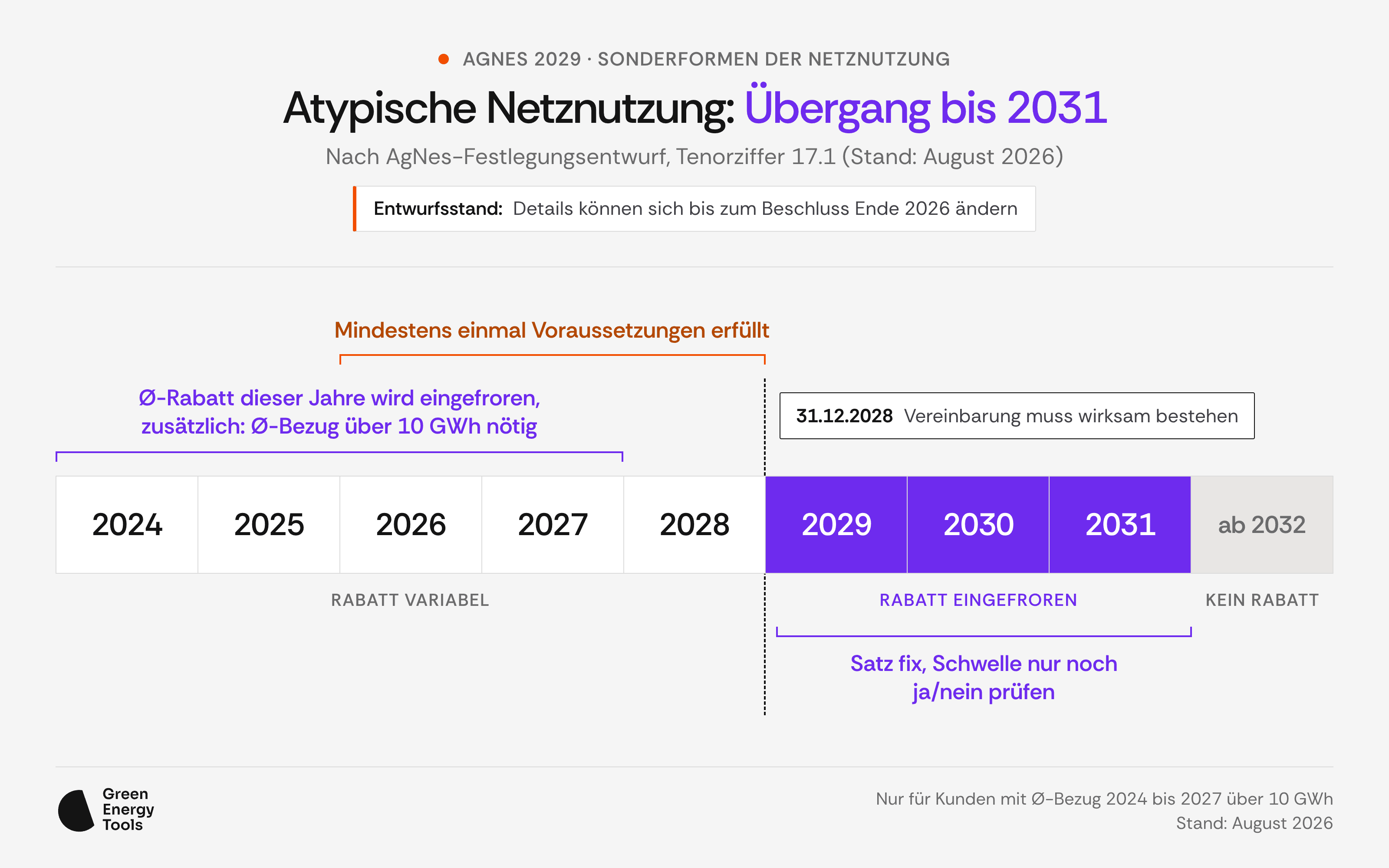Click the 'ja/nein prüfen' text
The width and height of the screenshot is (1389, 868).
[984, 692]
